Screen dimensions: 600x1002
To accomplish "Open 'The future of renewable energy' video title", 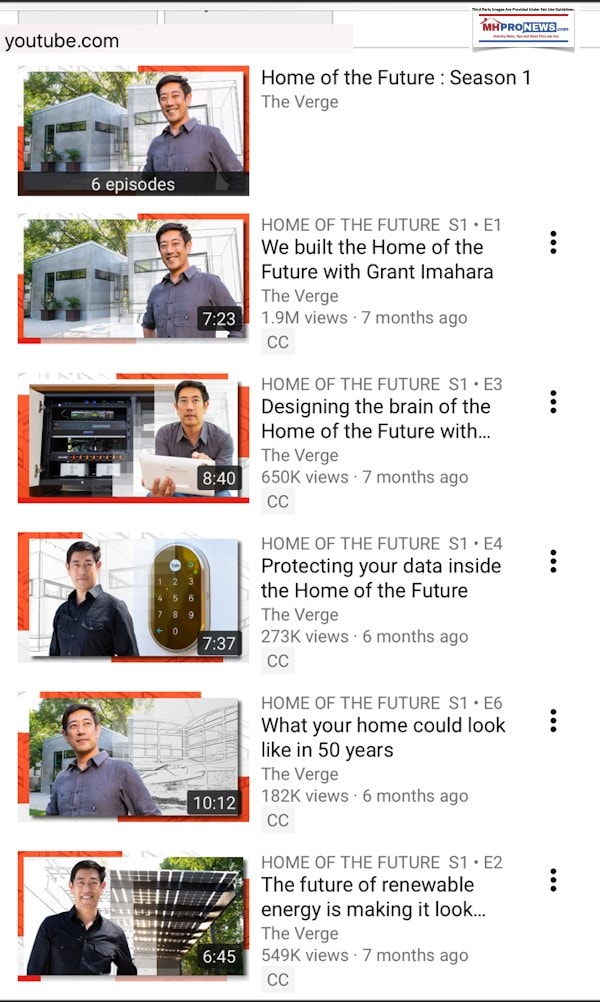I will (374, 897).
